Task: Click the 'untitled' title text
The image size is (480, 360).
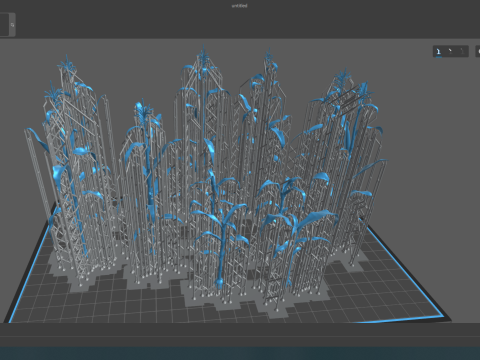Action: [239, 6]
